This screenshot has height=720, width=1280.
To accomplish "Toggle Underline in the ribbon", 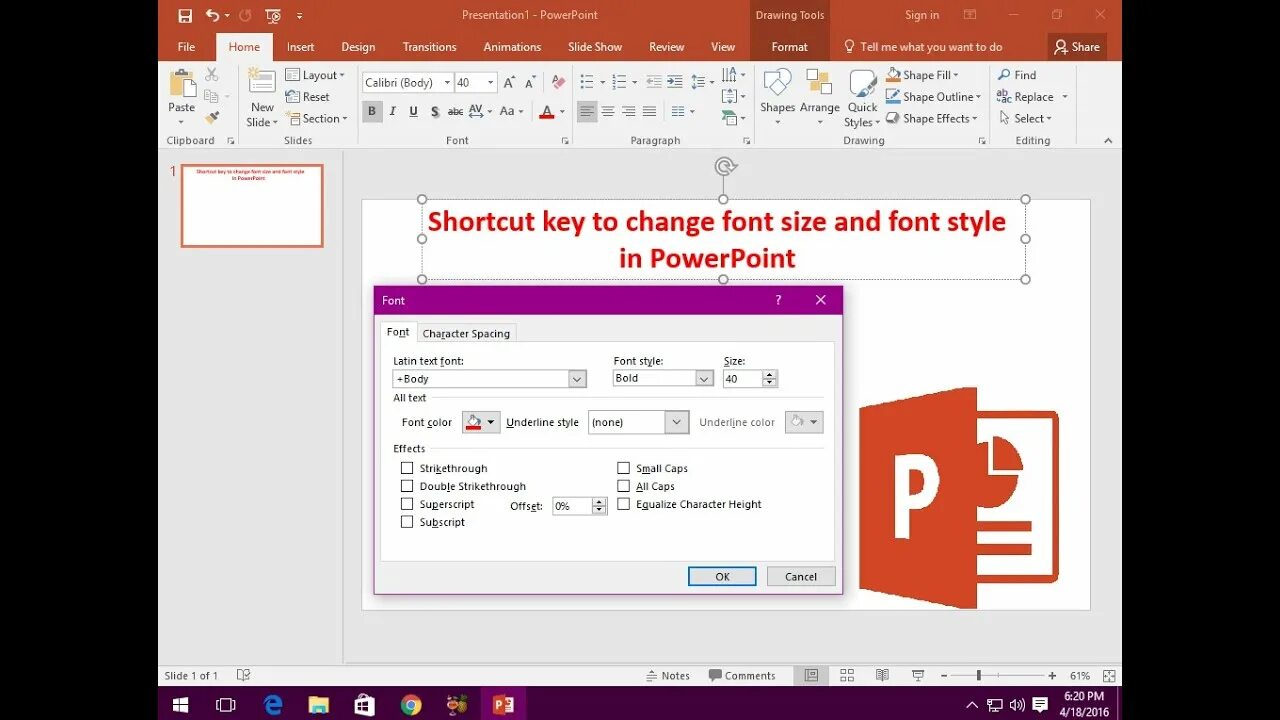I will (x=413, y=112).
